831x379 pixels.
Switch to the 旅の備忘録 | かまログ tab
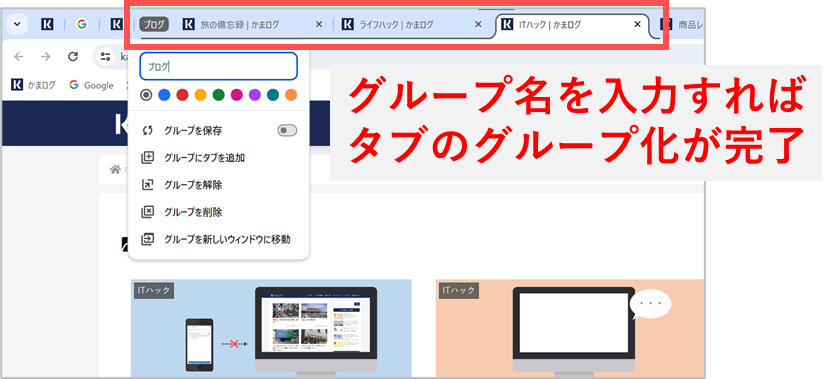[240, 24]
